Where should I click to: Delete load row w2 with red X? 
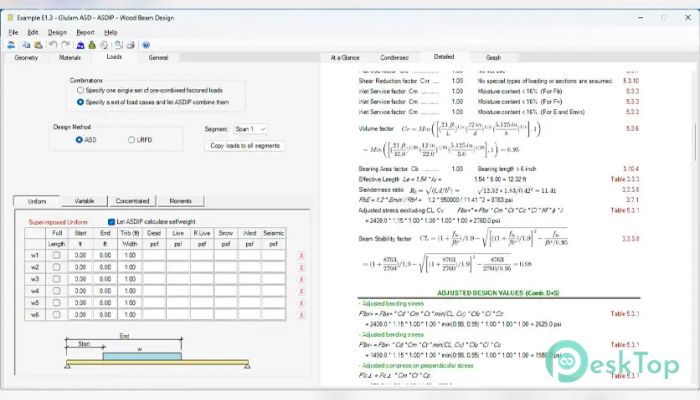click(301, 268)
